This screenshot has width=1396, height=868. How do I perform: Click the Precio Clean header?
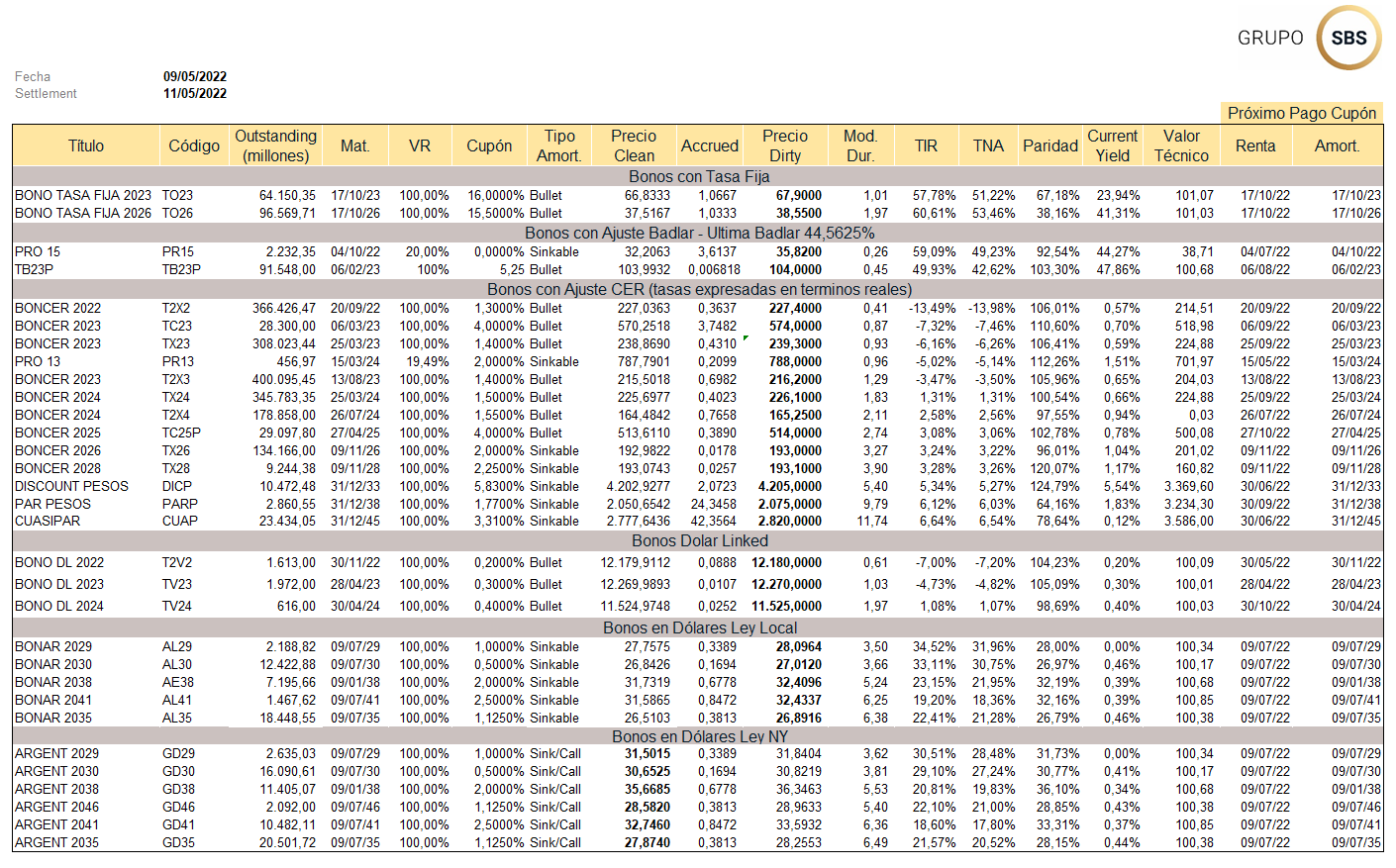(x=634, y=145)
